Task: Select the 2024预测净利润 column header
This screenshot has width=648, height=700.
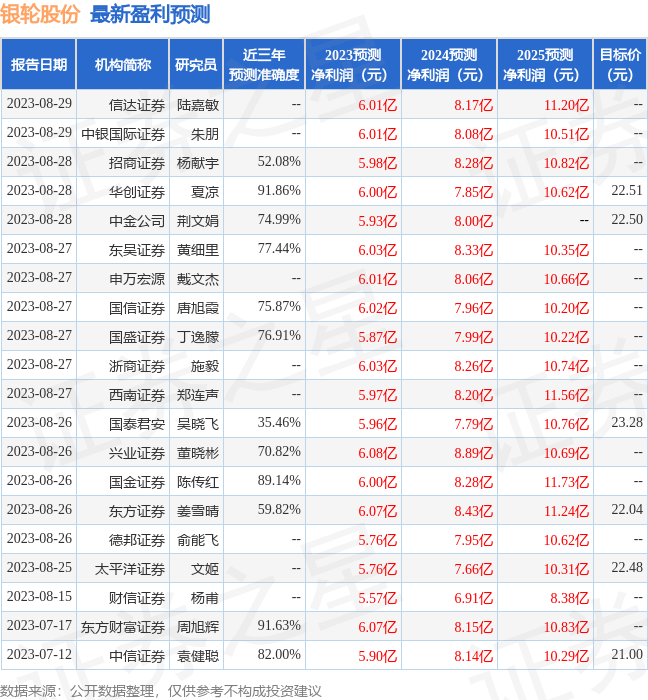Action: pos(449,64)
